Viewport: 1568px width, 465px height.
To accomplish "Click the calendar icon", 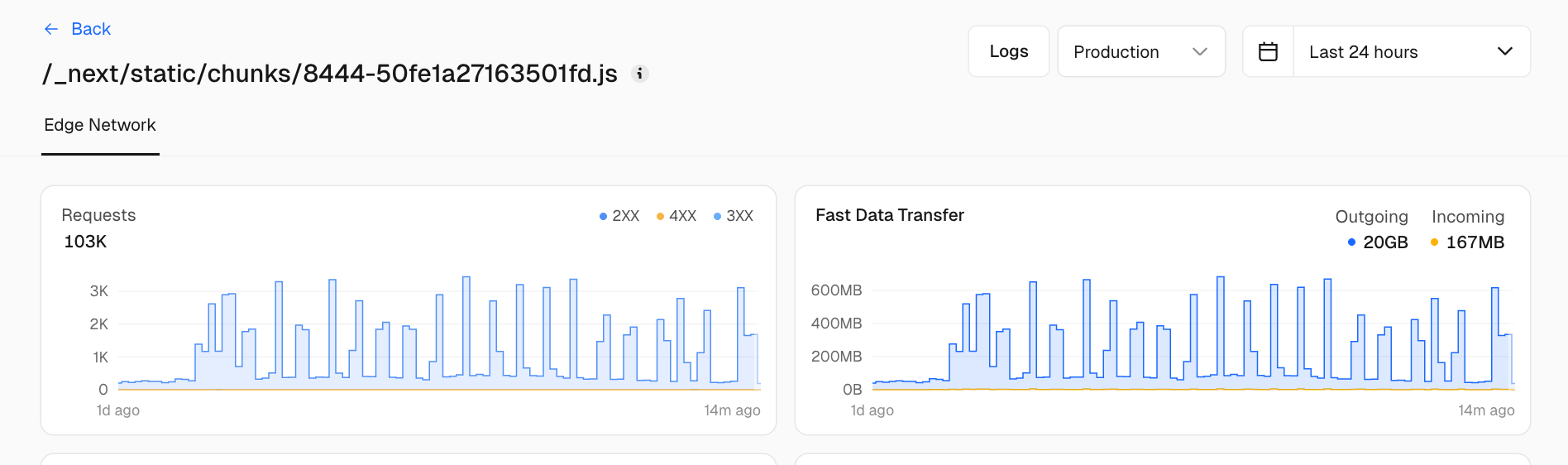I will [1268, 52].
